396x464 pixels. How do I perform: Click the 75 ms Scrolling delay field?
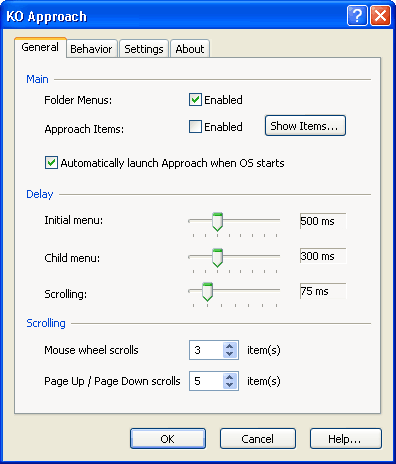pos(323,291)
